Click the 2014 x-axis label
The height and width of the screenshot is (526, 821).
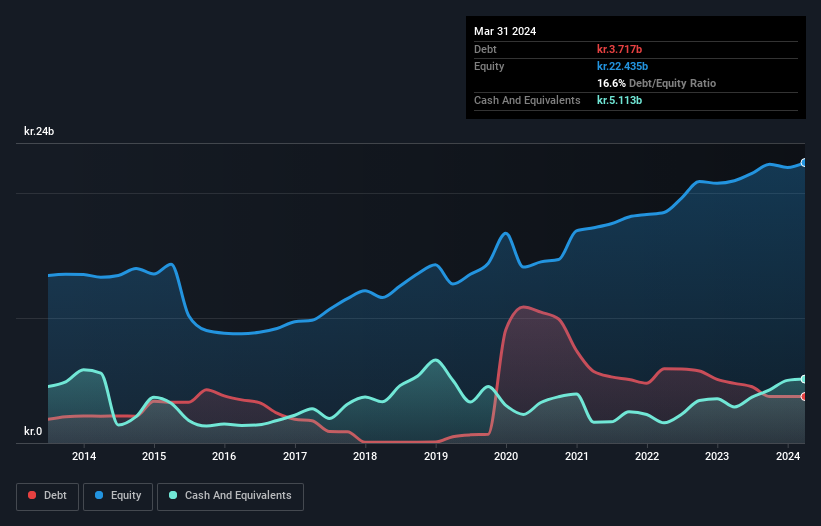(84, 456)
